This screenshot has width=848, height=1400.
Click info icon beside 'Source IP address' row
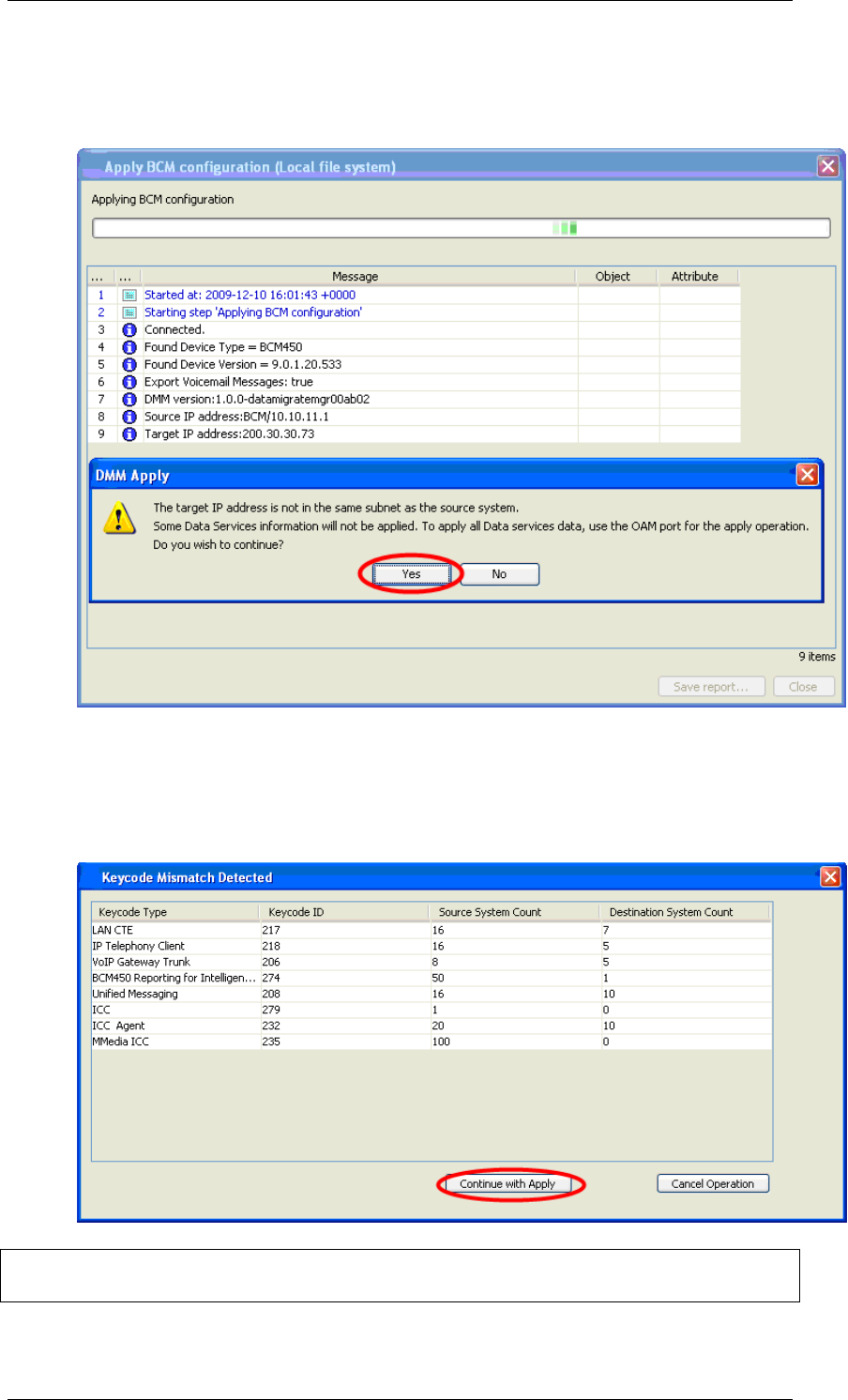click(129, 417)
